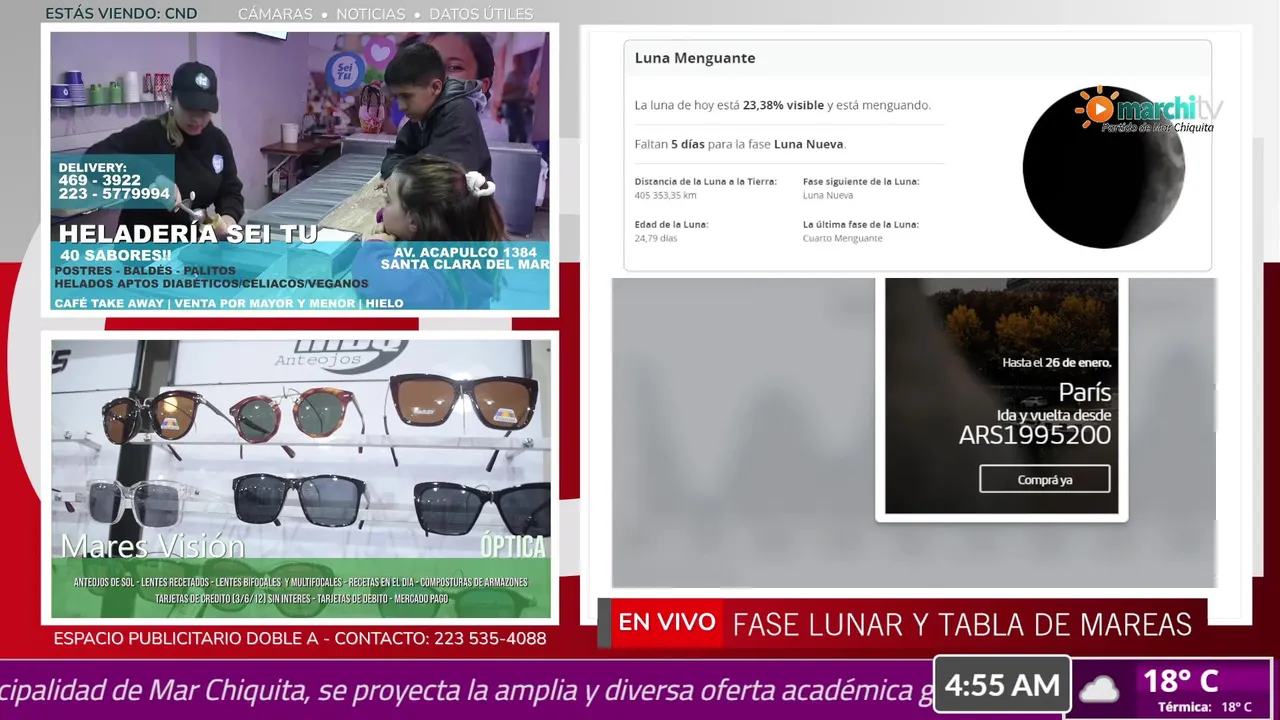Click the 'Faltan 5 días' Luna Nueva text
Viewport: 1280px width, 720px height.
740,144
